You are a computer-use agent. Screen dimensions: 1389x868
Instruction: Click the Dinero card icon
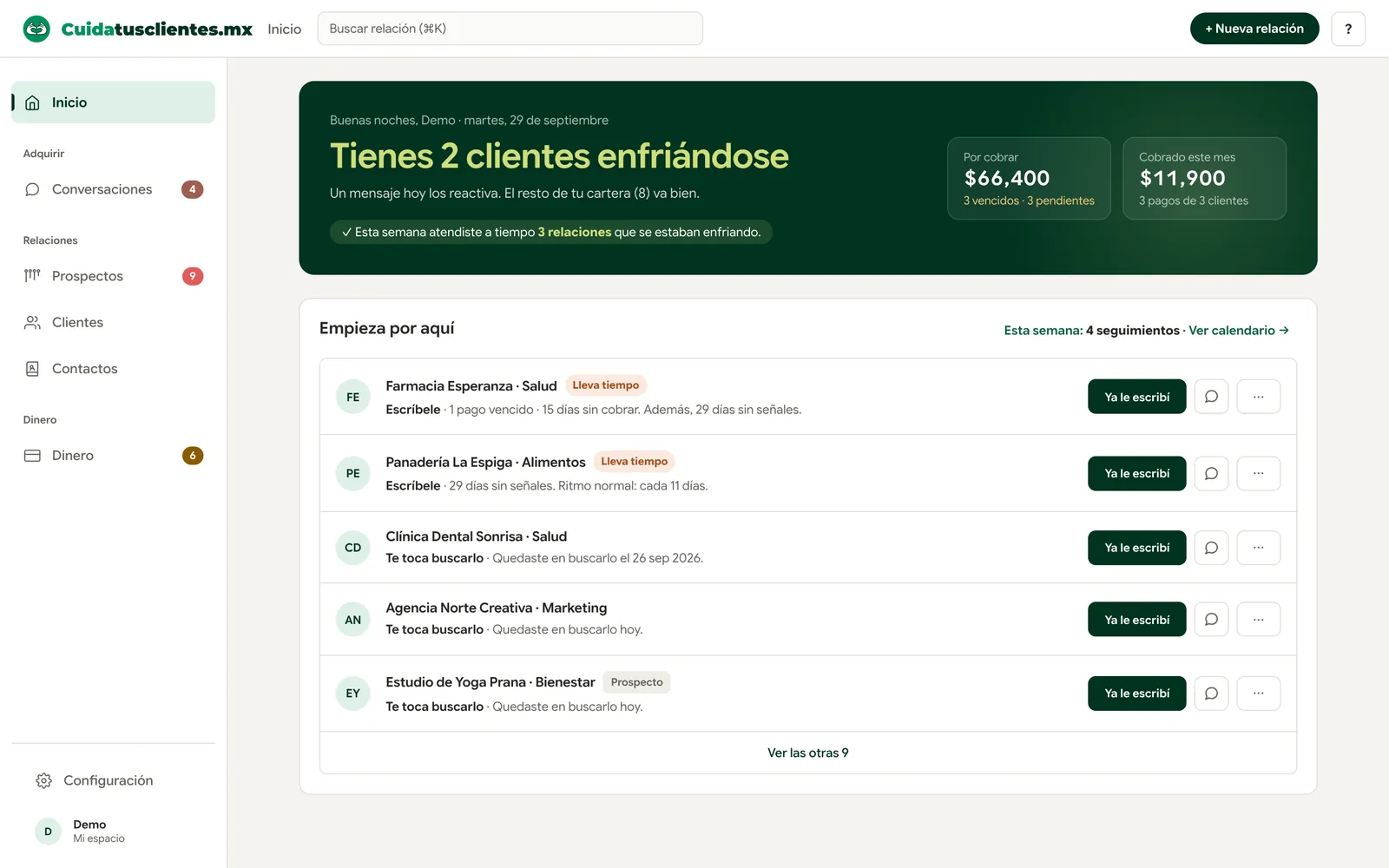point(32,456)
